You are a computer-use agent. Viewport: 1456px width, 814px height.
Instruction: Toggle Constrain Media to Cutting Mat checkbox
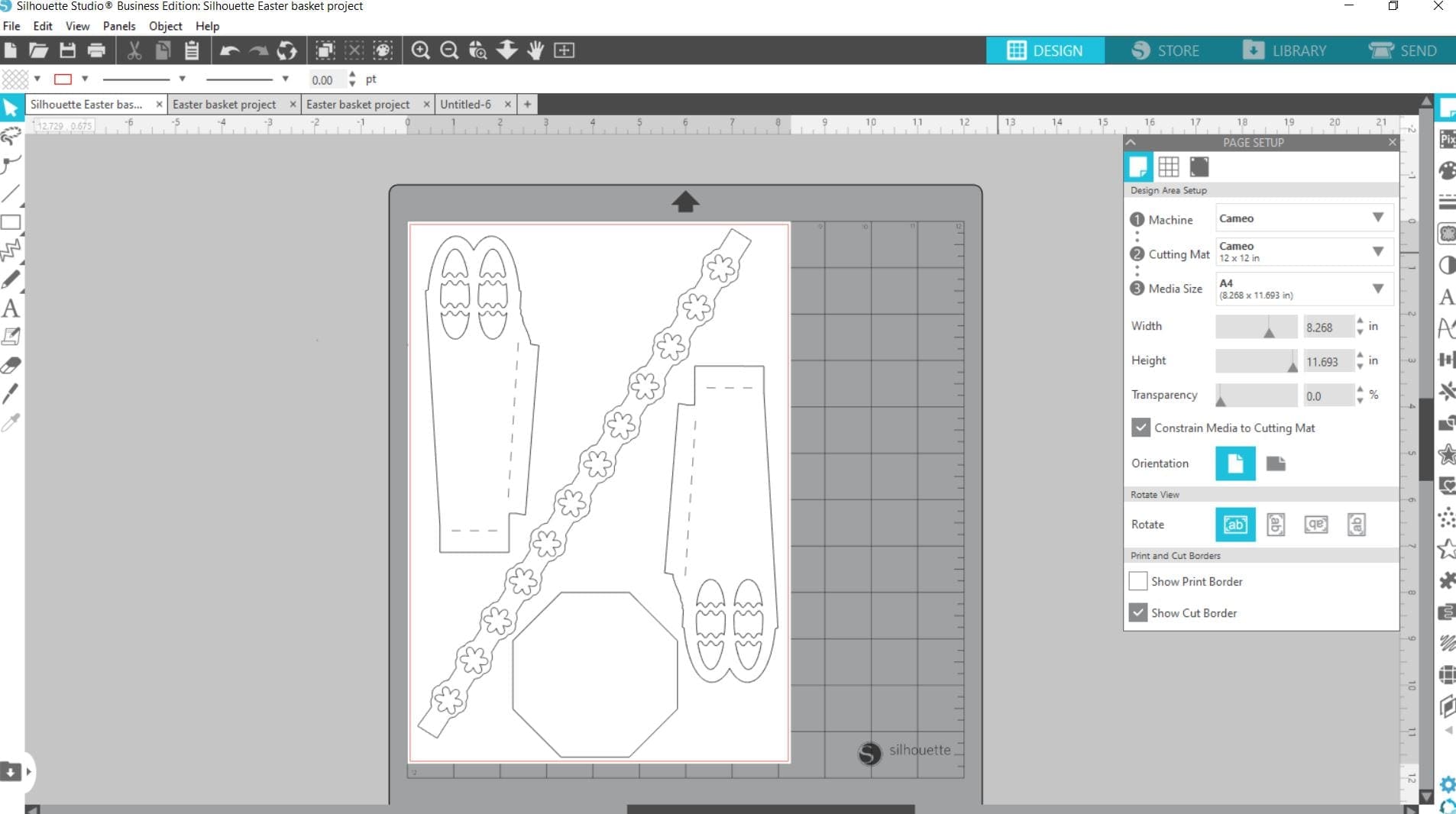(1141, 428)
